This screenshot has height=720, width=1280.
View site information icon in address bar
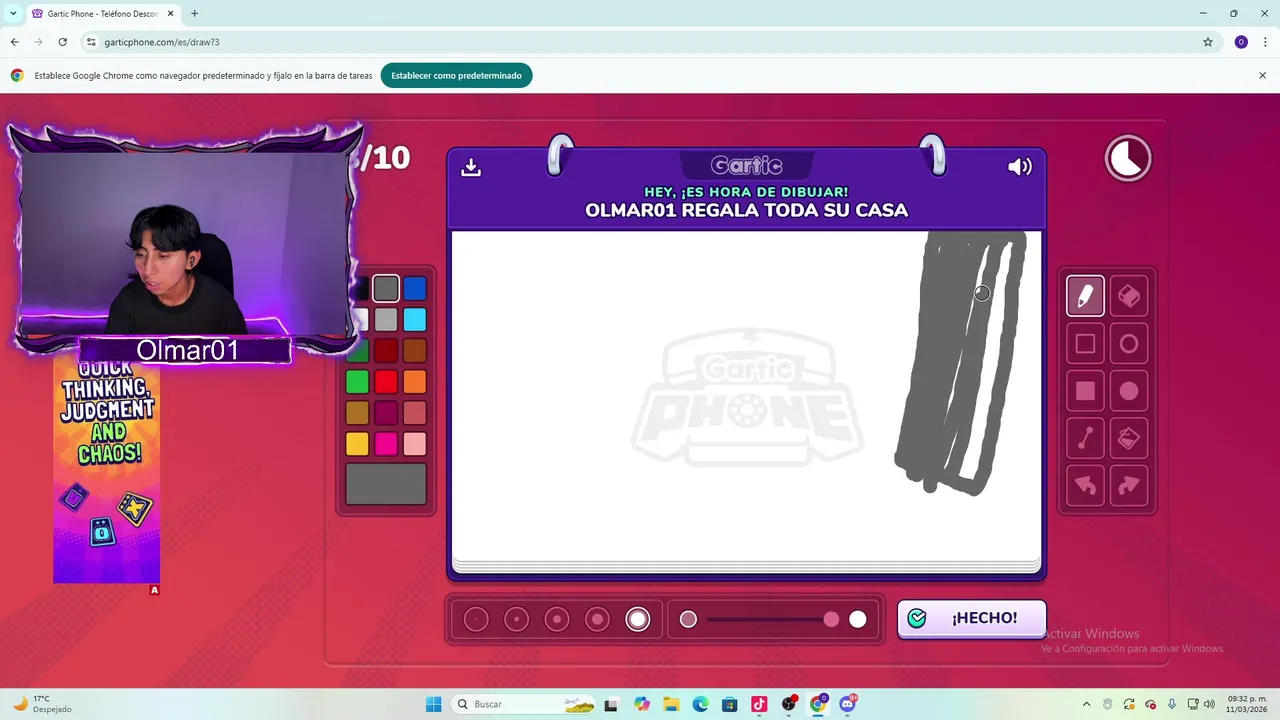coord(91,42)
